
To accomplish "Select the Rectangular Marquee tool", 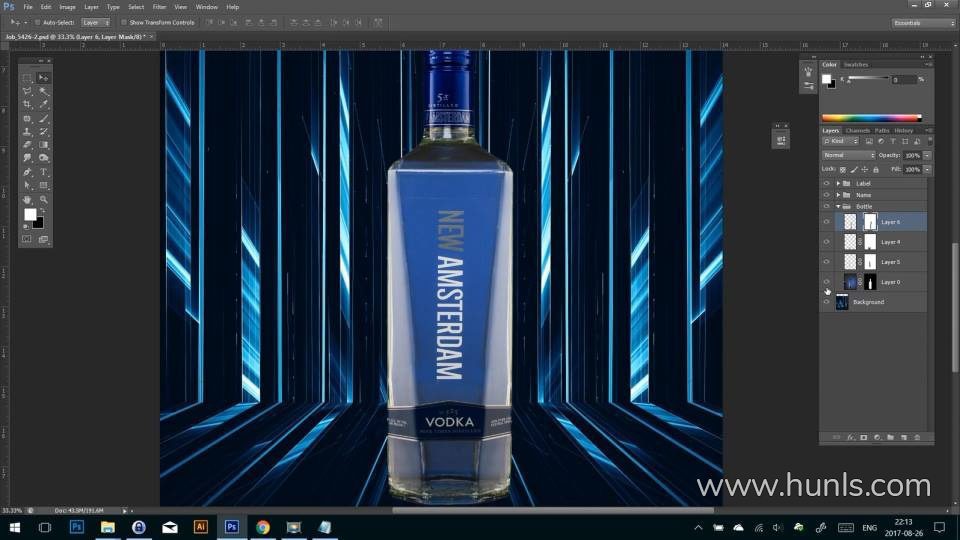I will [27, 78].
